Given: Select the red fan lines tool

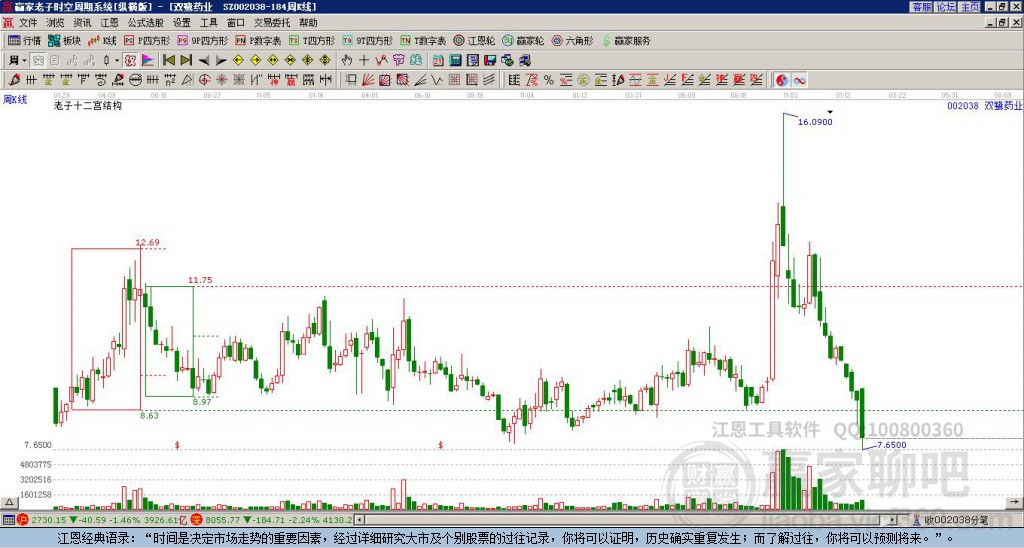Looking at the screenshot, I should point(368,80).
